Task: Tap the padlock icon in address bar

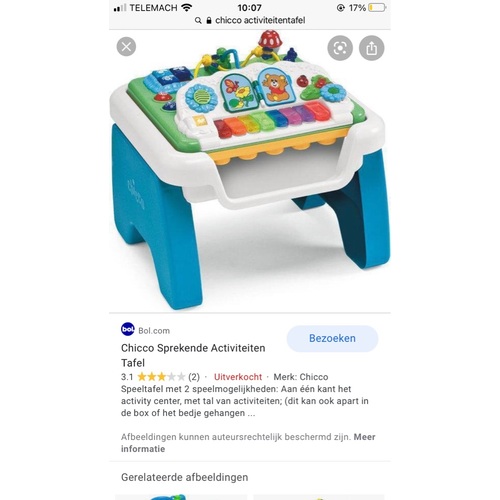Action: [x=209, y=21]
